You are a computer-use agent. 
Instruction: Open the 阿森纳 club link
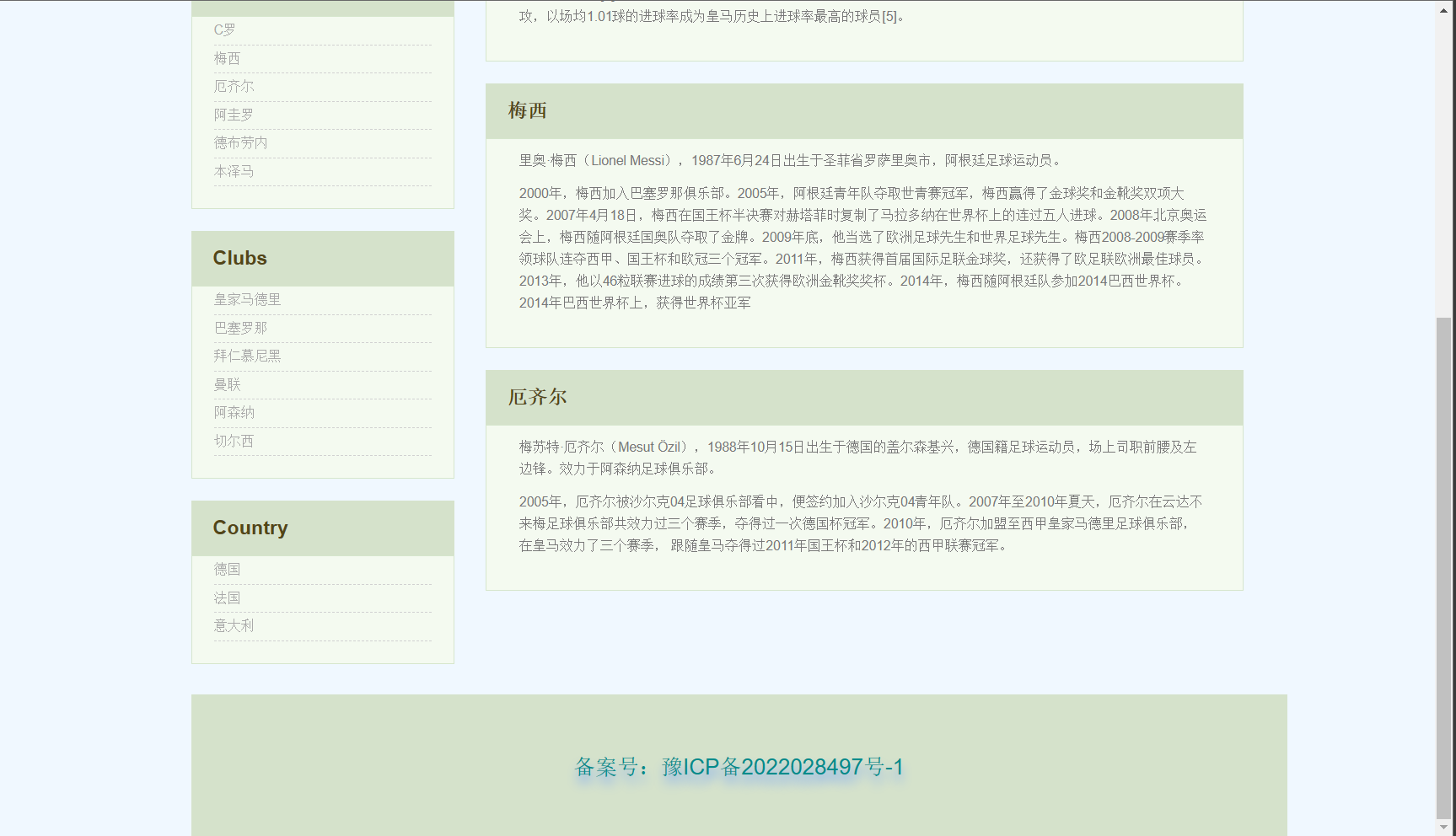coord(234,413)
